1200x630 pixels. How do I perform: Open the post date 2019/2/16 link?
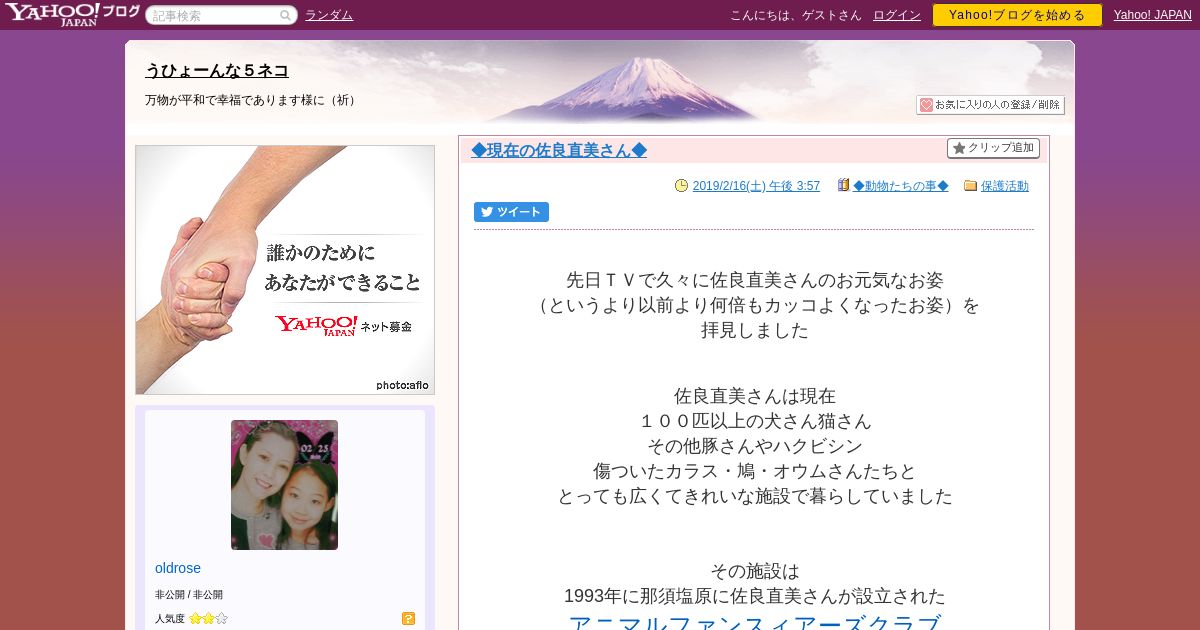click(756, 186)
